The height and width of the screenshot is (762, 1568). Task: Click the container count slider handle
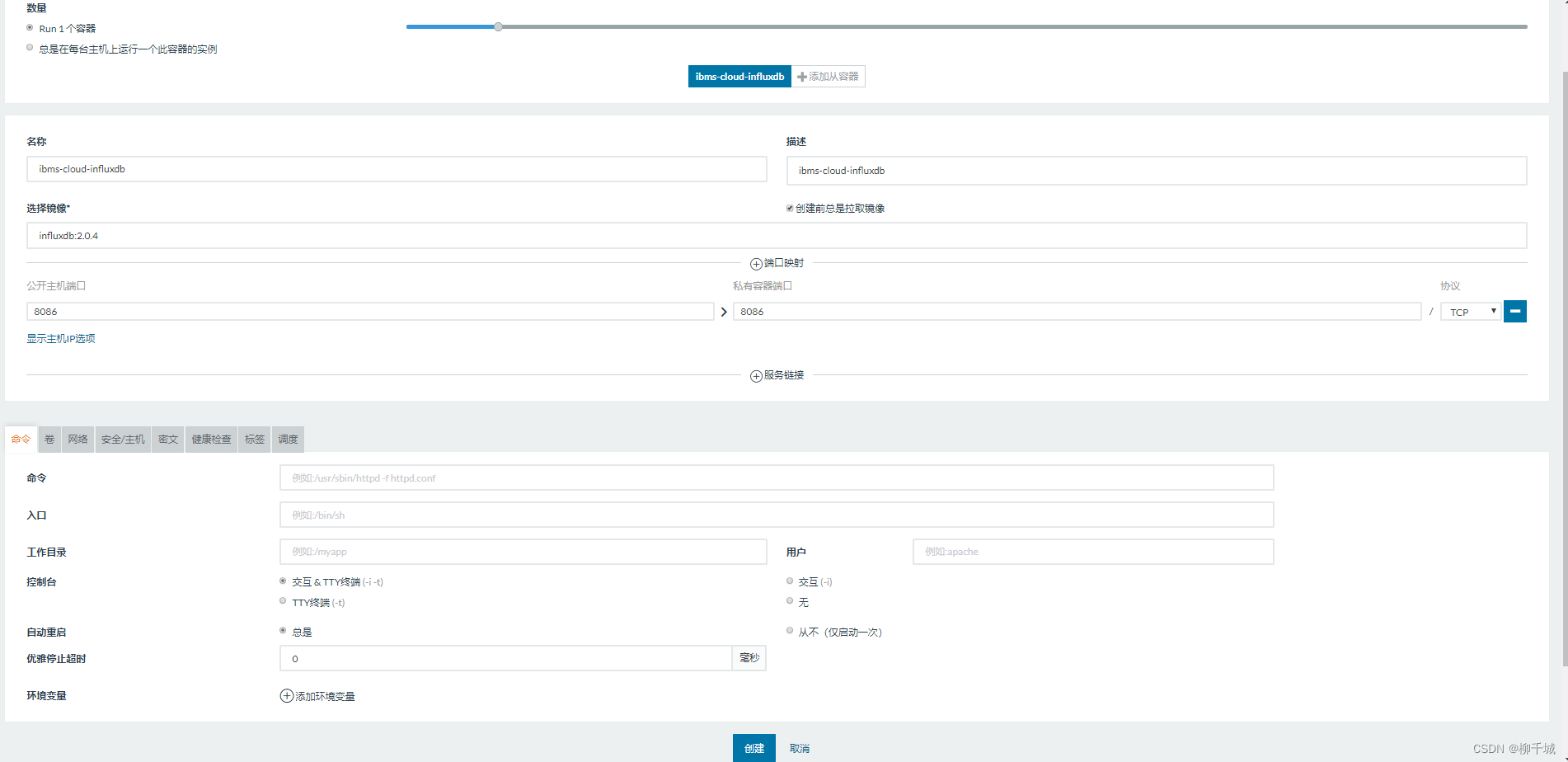[499, 27]
